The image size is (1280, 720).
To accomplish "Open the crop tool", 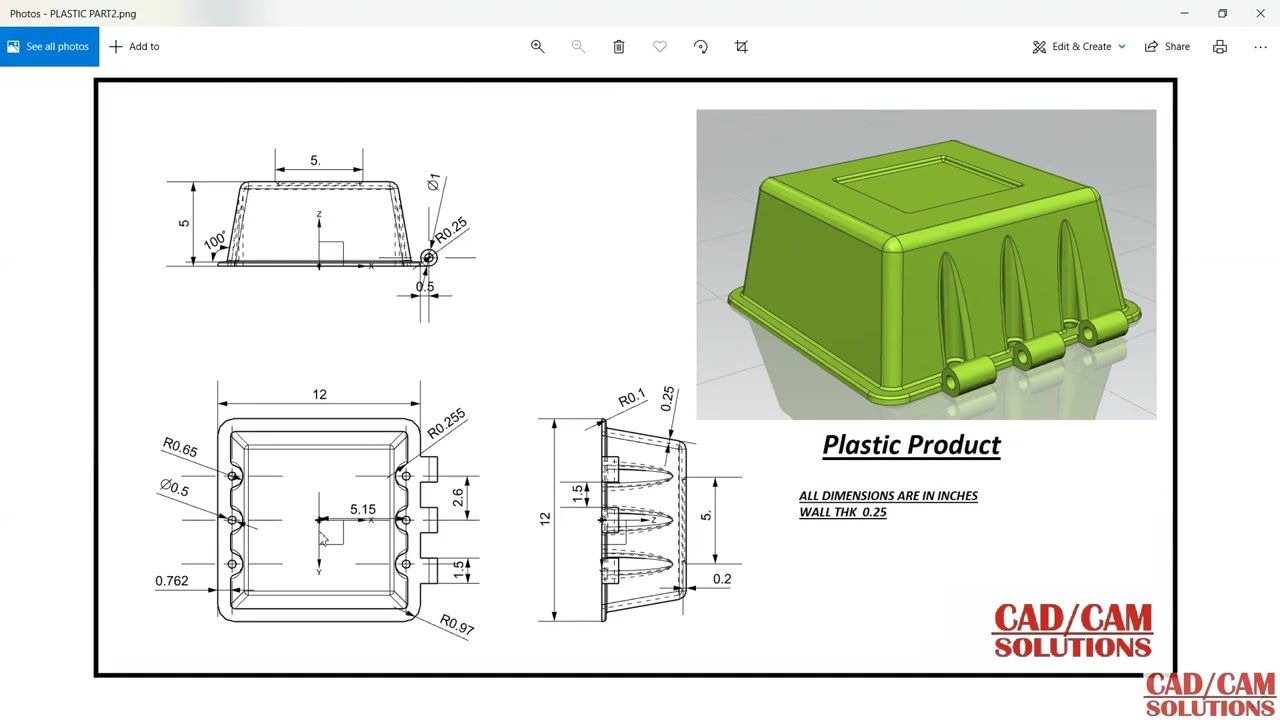I will pyautogui.click(x=741, y=46).
